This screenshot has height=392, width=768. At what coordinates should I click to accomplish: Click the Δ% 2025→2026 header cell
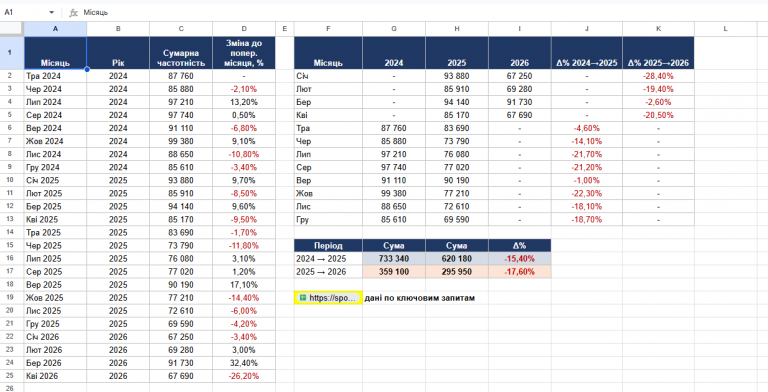(x=658, y=52)
